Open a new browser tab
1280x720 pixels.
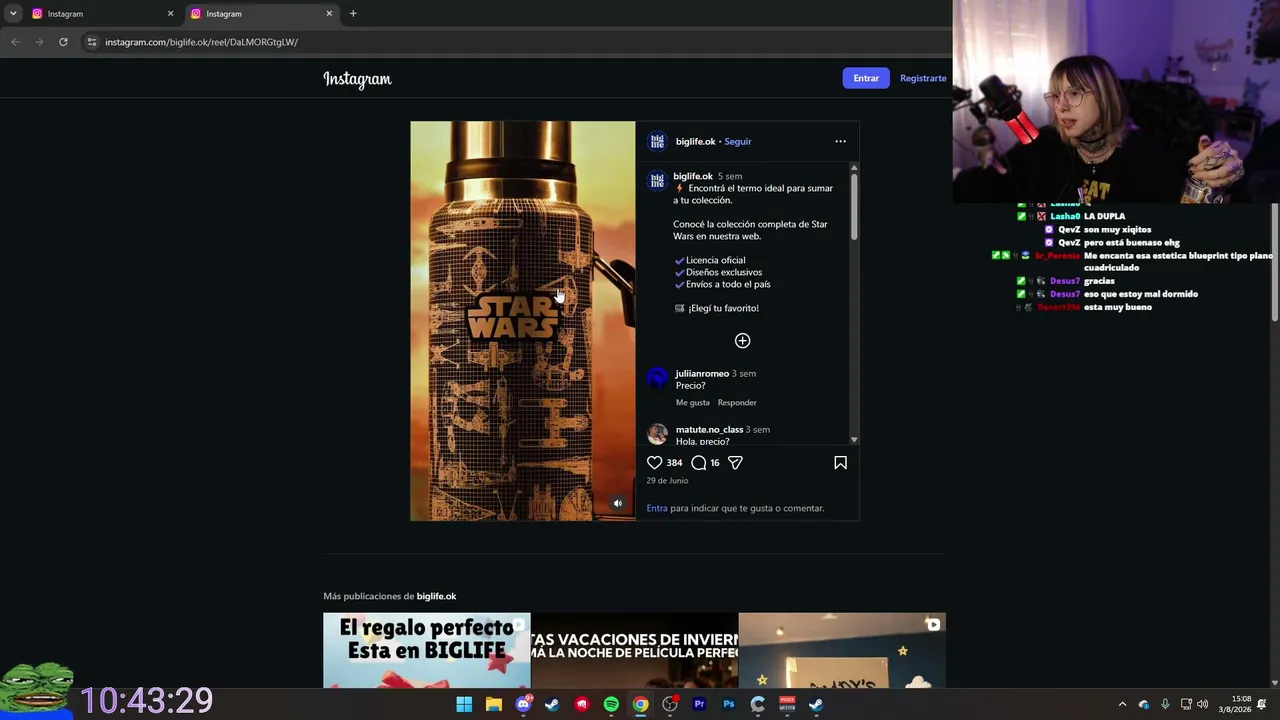click(353, 14)
